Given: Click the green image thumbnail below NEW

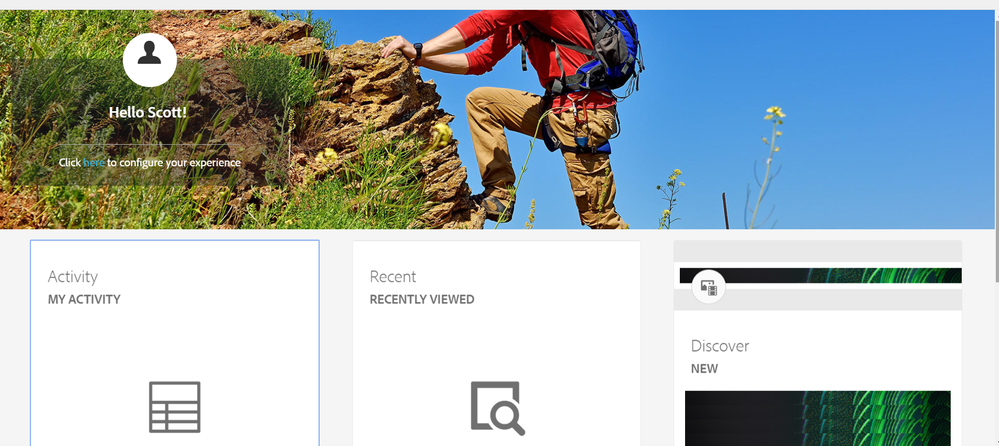Looking at the screenshot, I should 817,418.
